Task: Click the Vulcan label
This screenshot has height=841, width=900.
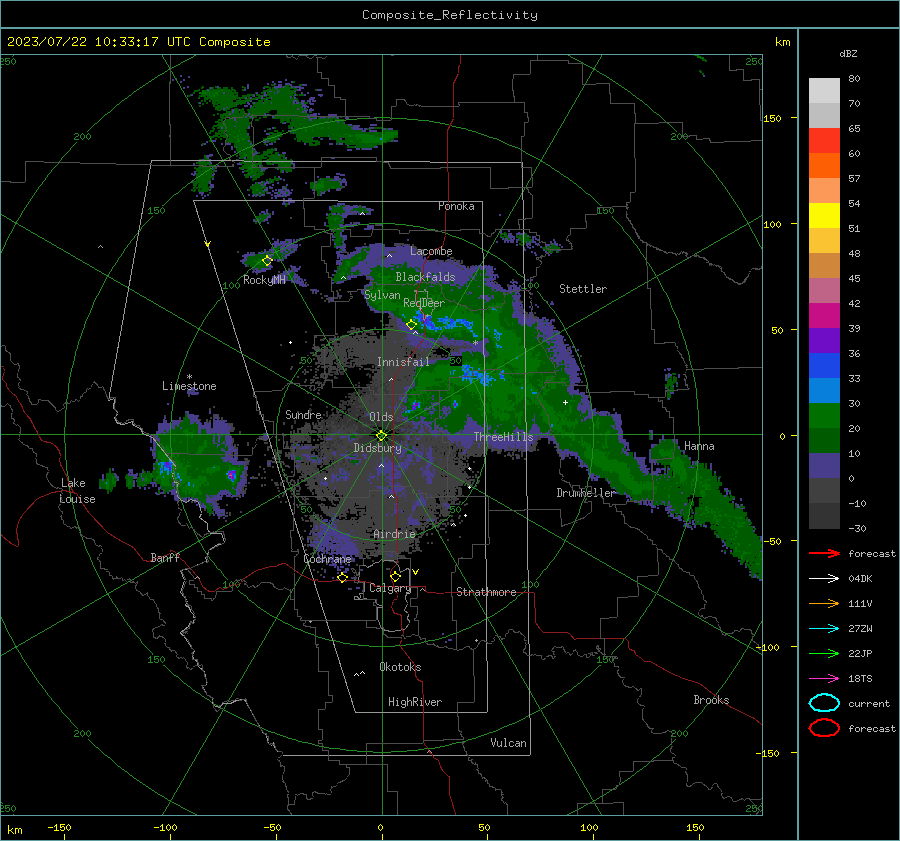Action: pos(508,743)
